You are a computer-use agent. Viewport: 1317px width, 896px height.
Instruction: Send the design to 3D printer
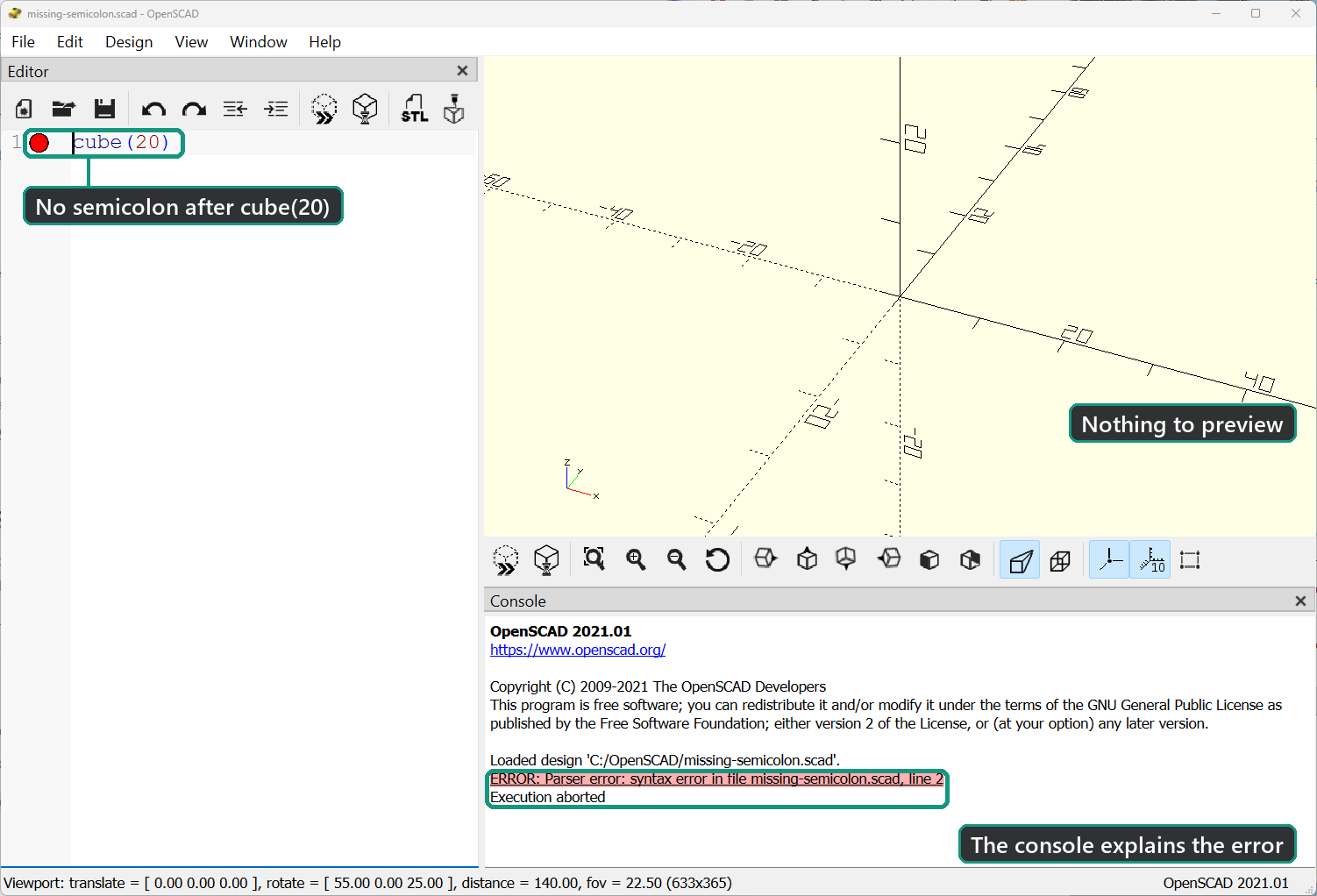click(x=454, y=109)
